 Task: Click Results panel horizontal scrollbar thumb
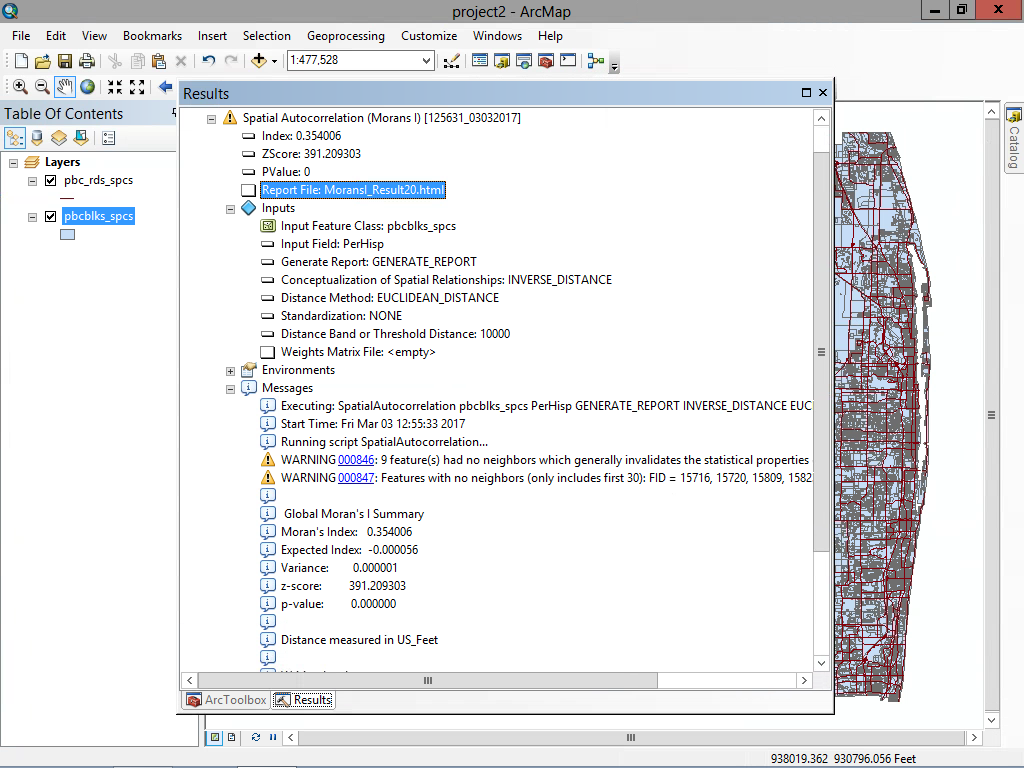(x=427, y=680)
